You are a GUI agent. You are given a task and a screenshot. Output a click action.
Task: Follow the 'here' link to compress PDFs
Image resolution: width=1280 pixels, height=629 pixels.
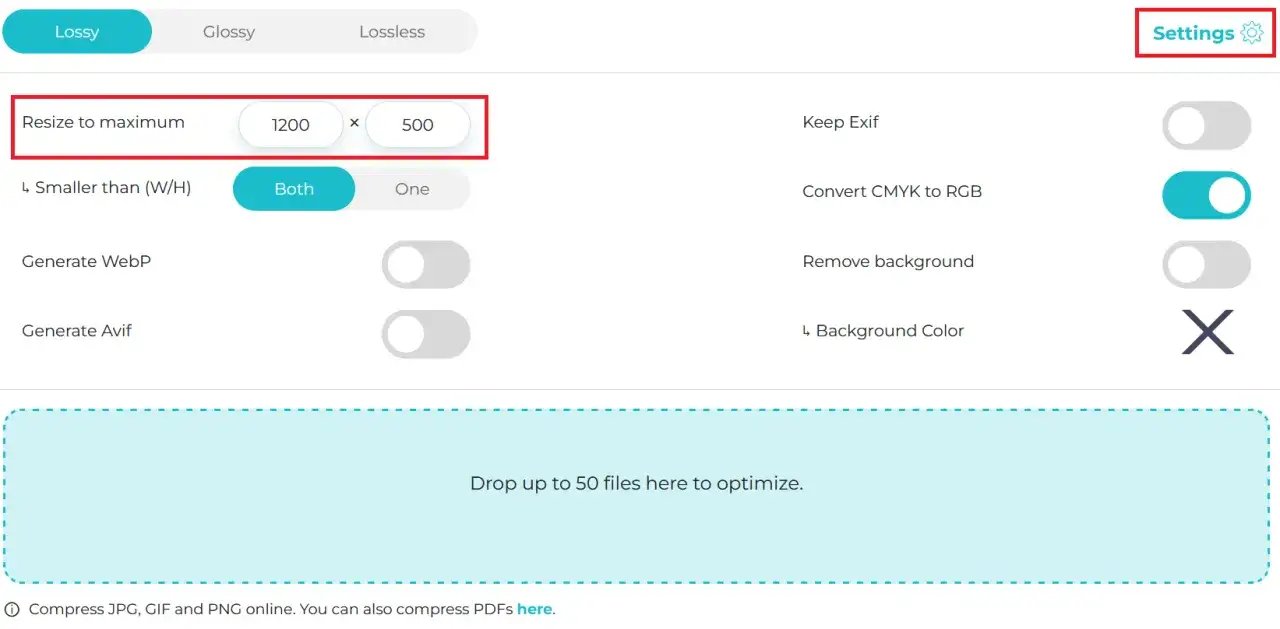[534, 609]
